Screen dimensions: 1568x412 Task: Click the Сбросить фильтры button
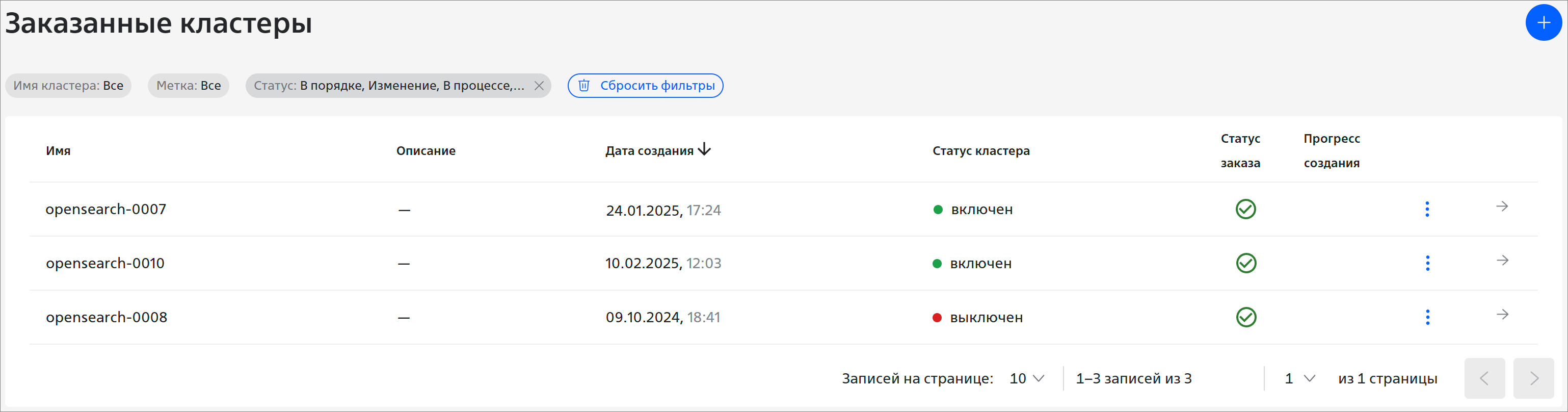pos(645,86)
